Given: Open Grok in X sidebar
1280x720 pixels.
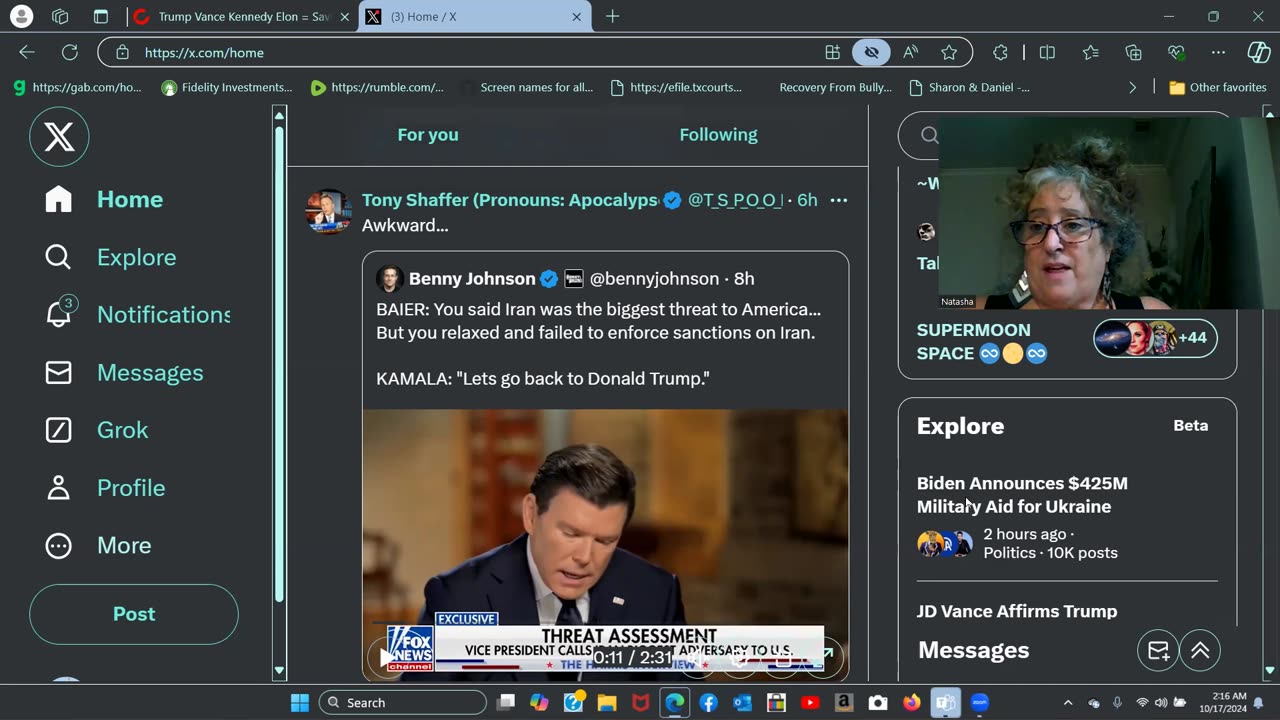Looking at the screenshot, I should (x=97, y=430).
